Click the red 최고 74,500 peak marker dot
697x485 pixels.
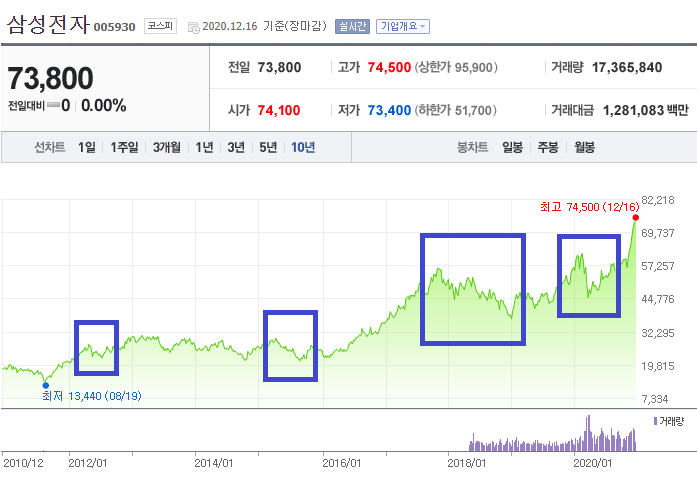(x=636, y=217)
